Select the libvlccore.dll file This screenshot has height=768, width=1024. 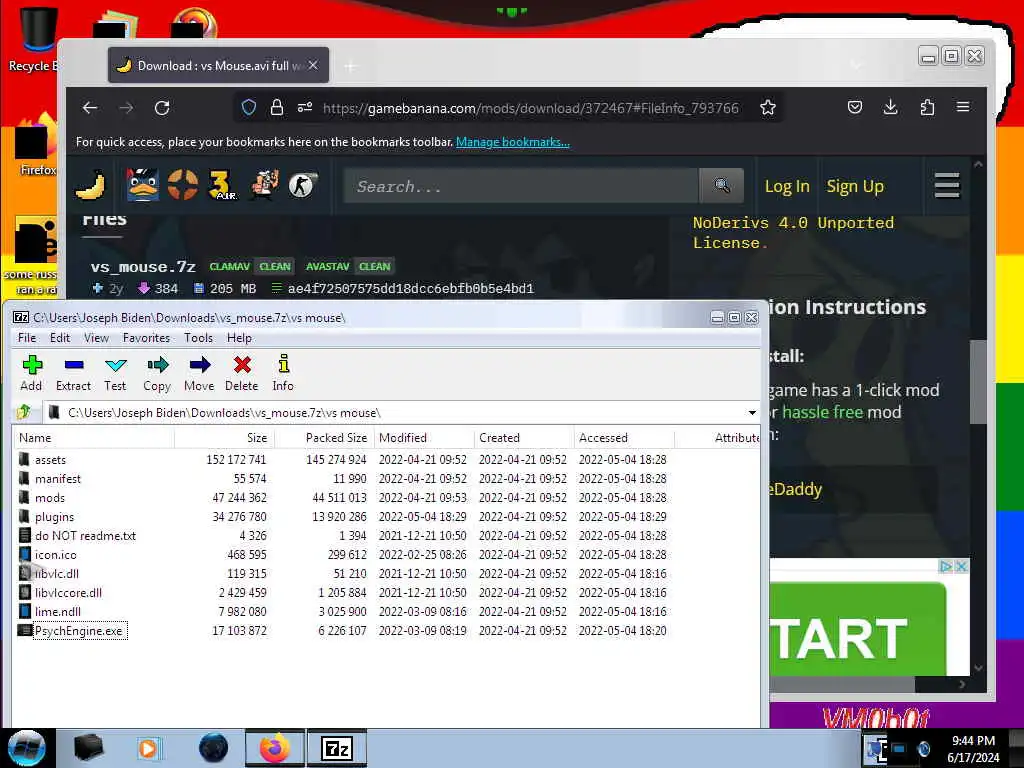click(68, 592)
